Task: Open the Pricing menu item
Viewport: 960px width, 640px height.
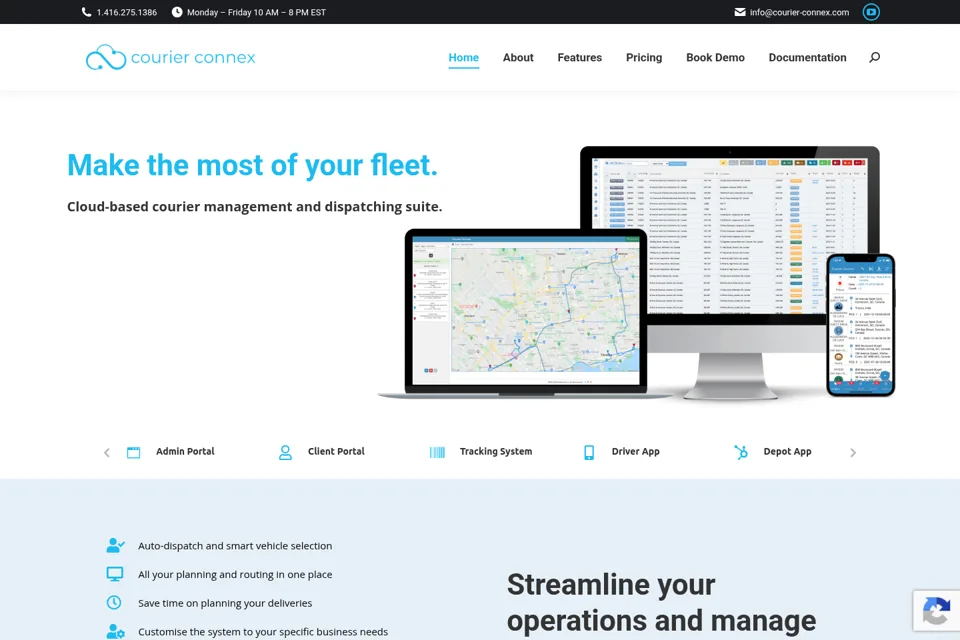Action: click(x=643, y=58)
